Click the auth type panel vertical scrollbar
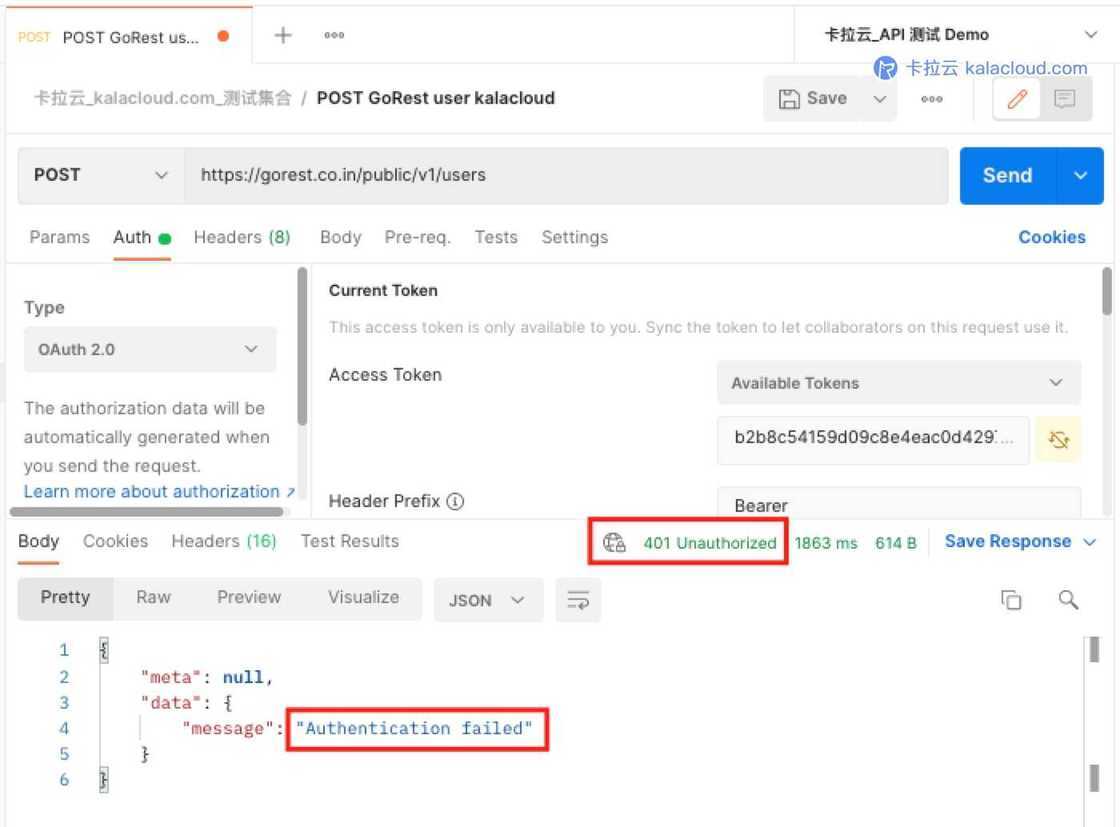This screenshot has height=827, width=1120. (x=302, y=346)
